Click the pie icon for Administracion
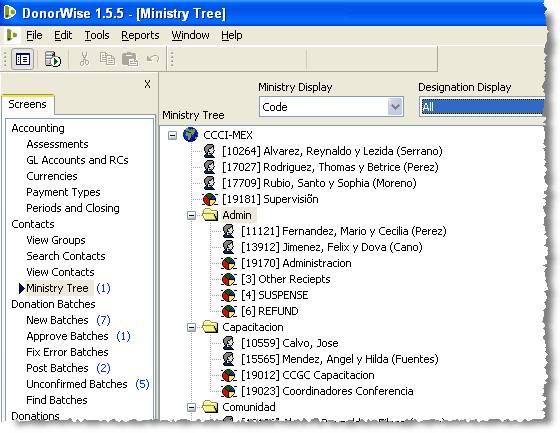This screenshot has width=560, height=433. coord(229,263)
